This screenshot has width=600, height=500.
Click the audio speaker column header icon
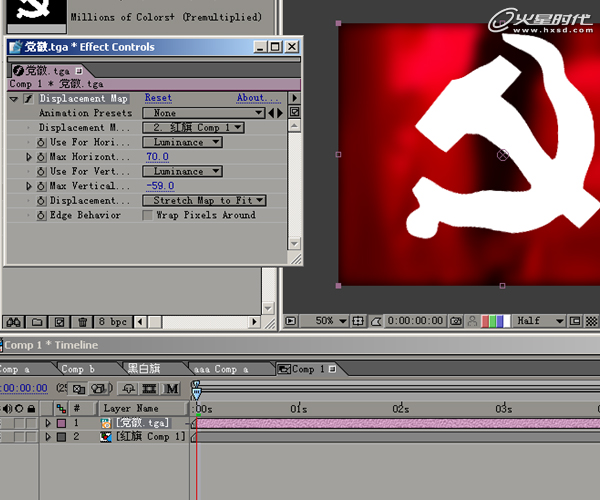[7, 409]
